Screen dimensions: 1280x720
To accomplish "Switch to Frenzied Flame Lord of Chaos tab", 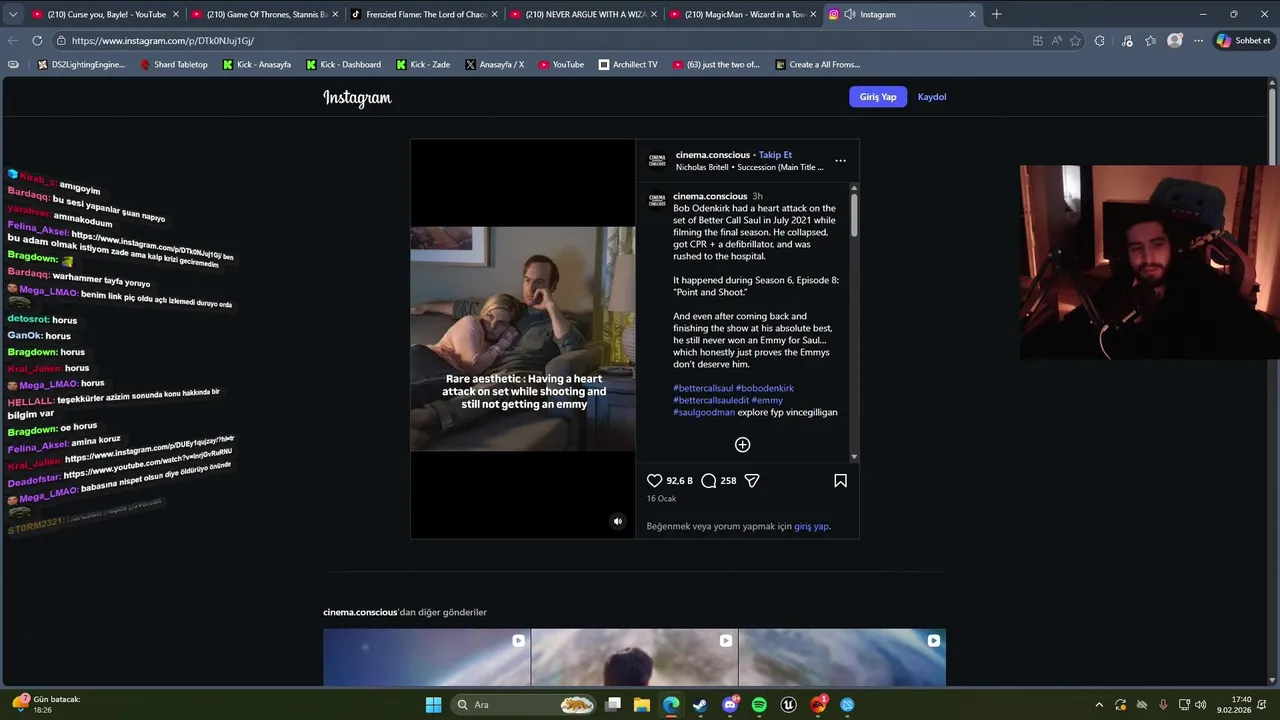I will pos(423,14).
